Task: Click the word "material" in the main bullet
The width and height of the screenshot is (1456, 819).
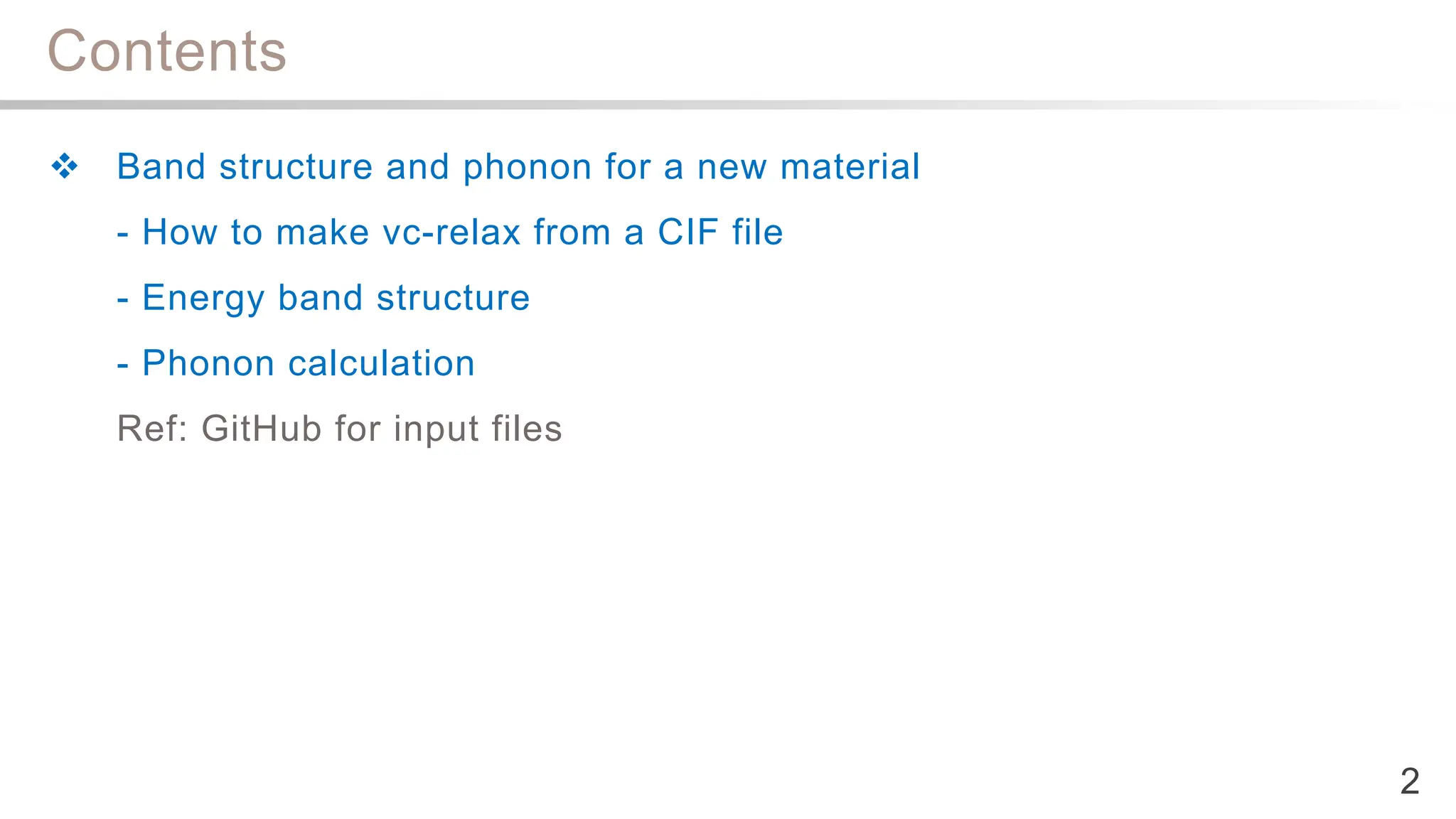Action: 850,167
